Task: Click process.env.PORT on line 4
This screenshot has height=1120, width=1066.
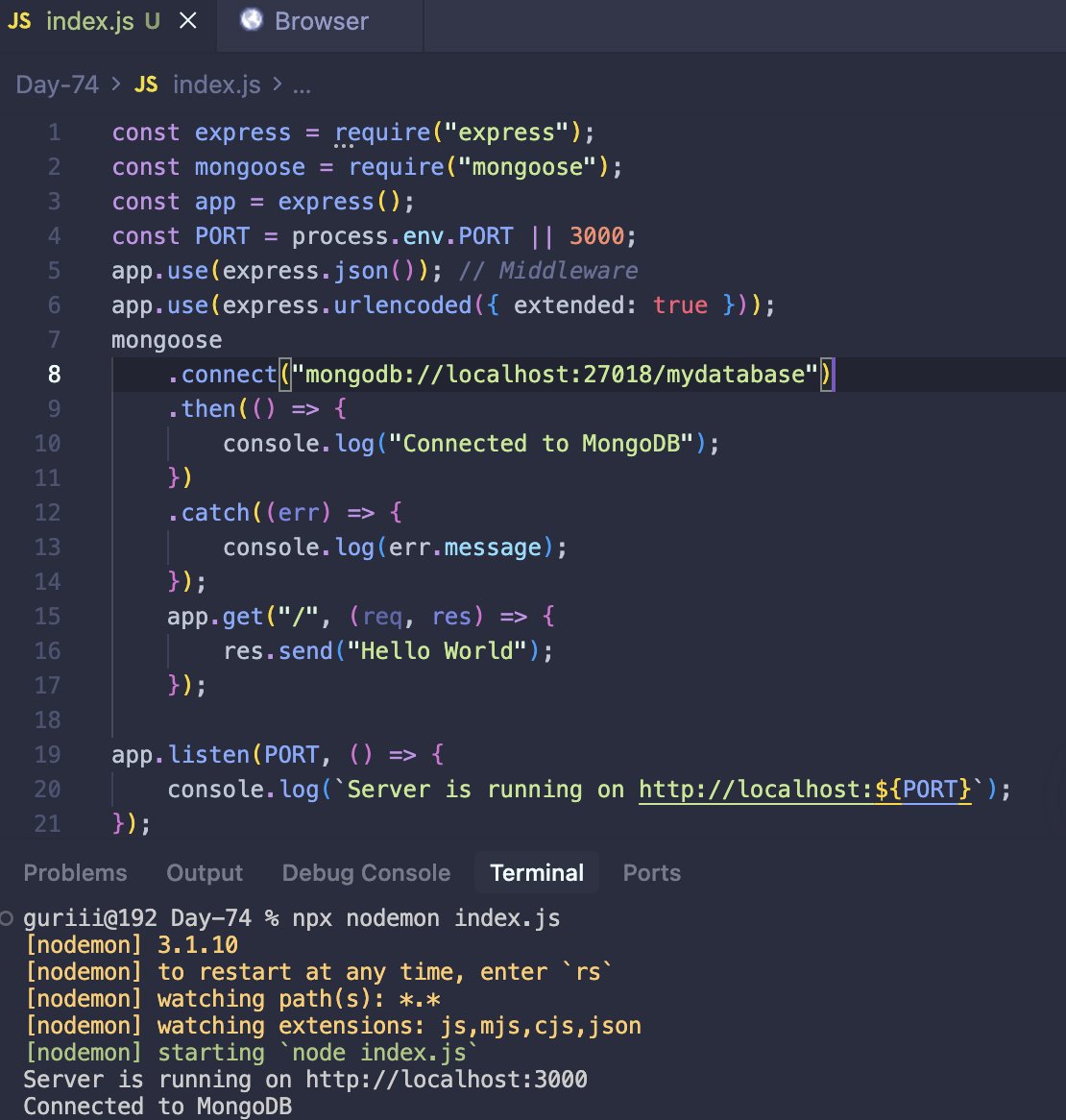Action: [402, 236]
